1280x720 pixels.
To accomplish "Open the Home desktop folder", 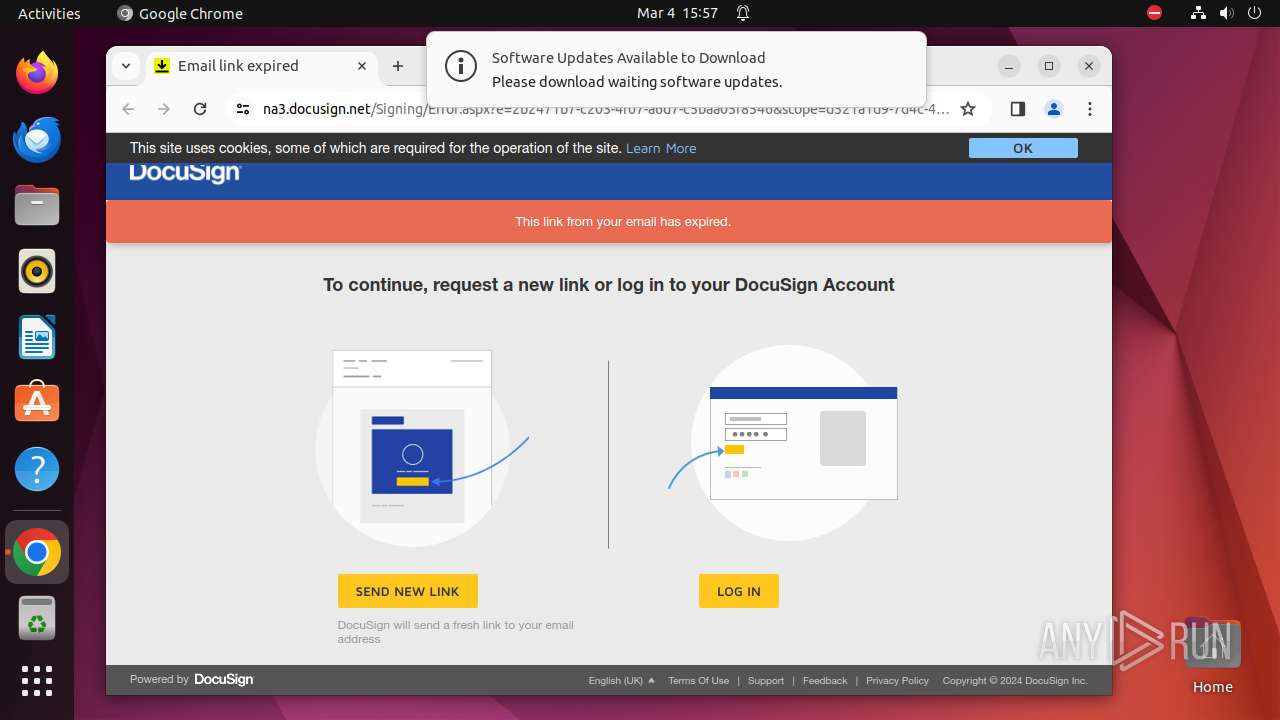I will click(1212, 657).
